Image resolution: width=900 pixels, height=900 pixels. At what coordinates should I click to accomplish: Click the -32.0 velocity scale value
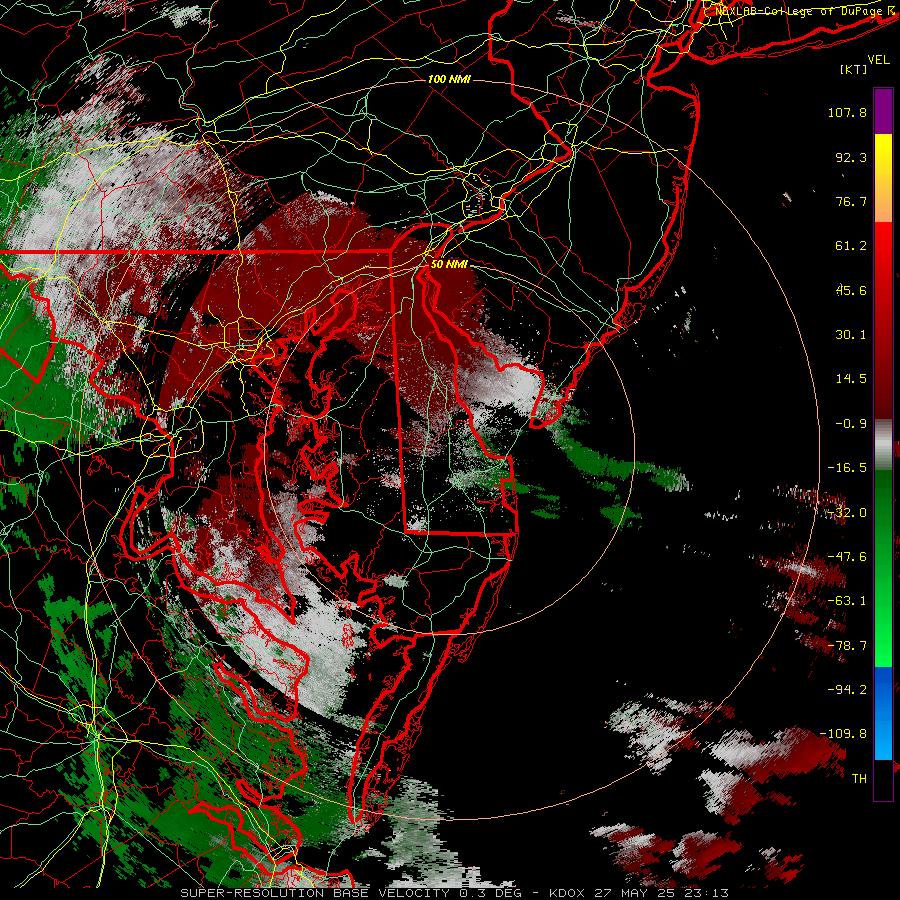(847, 513)
